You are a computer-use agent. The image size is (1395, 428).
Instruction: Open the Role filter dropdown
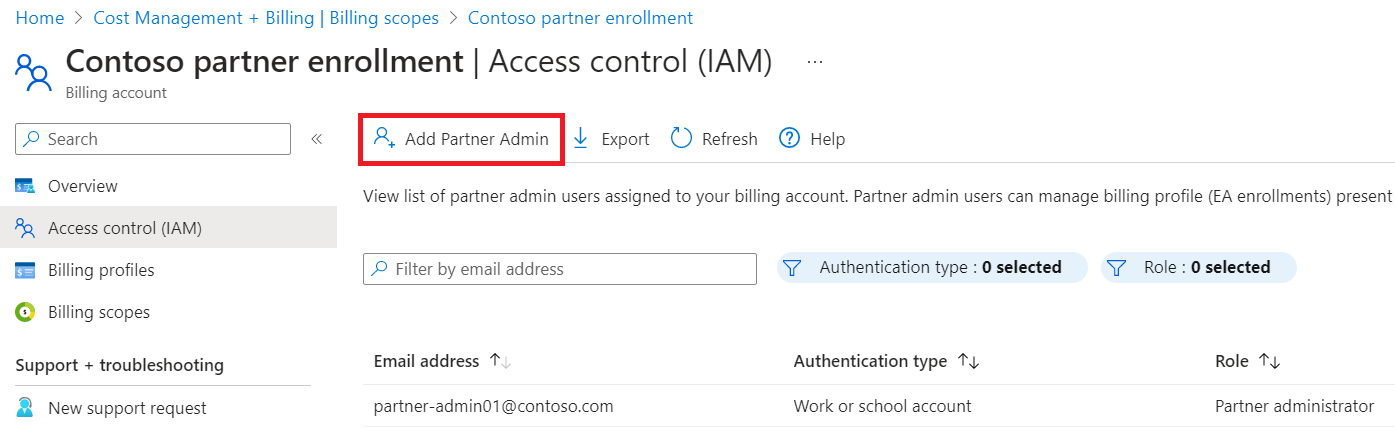[1198, 268]
